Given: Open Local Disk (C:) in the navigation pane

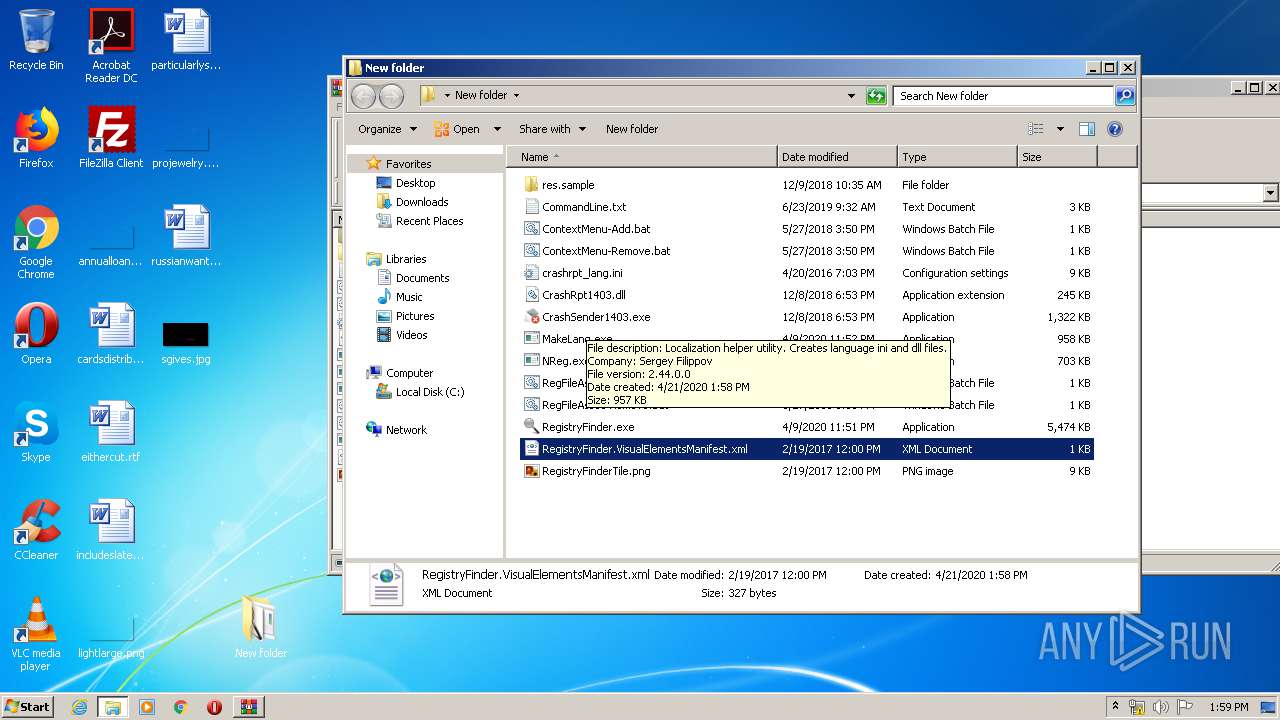Looking at the screenshot, I should coord(430,392).
